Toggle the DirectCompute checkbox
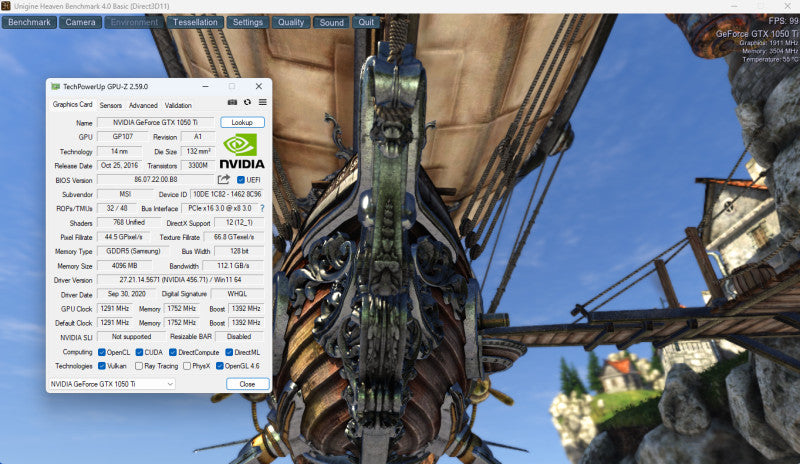This screenshot has width=800, height=464. tap(172, 352)
